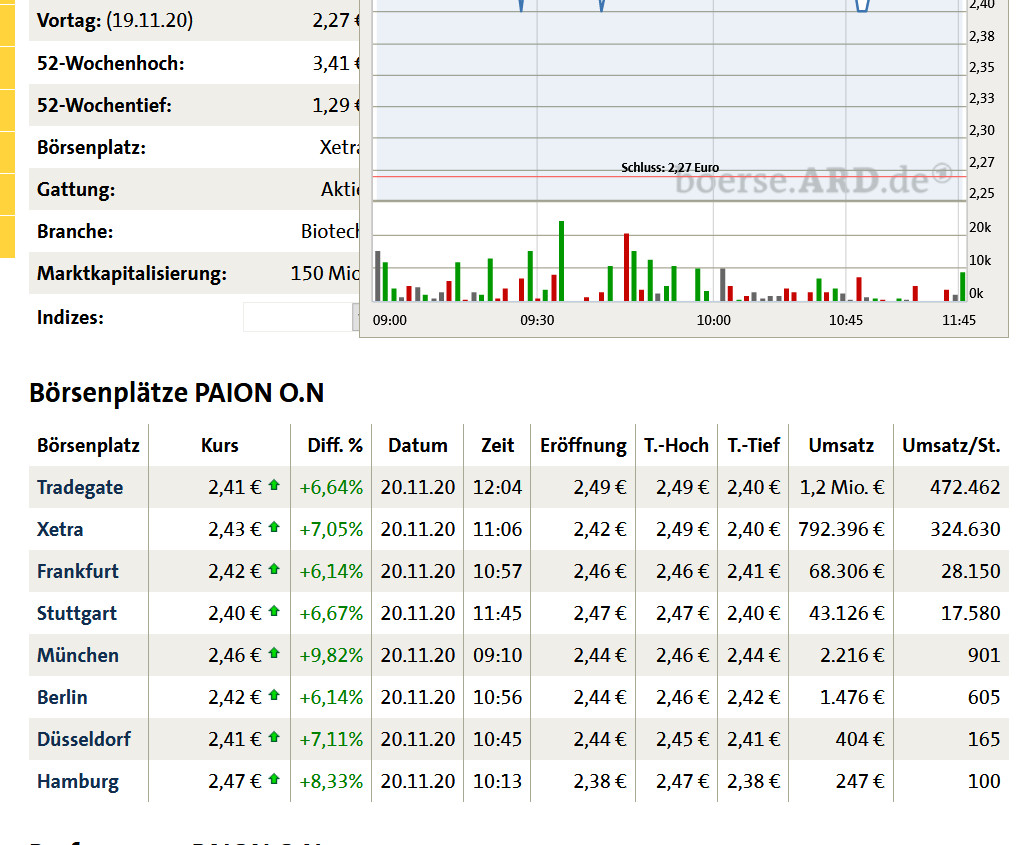Click the Umsatz/St. column header

tap(951, 446)
